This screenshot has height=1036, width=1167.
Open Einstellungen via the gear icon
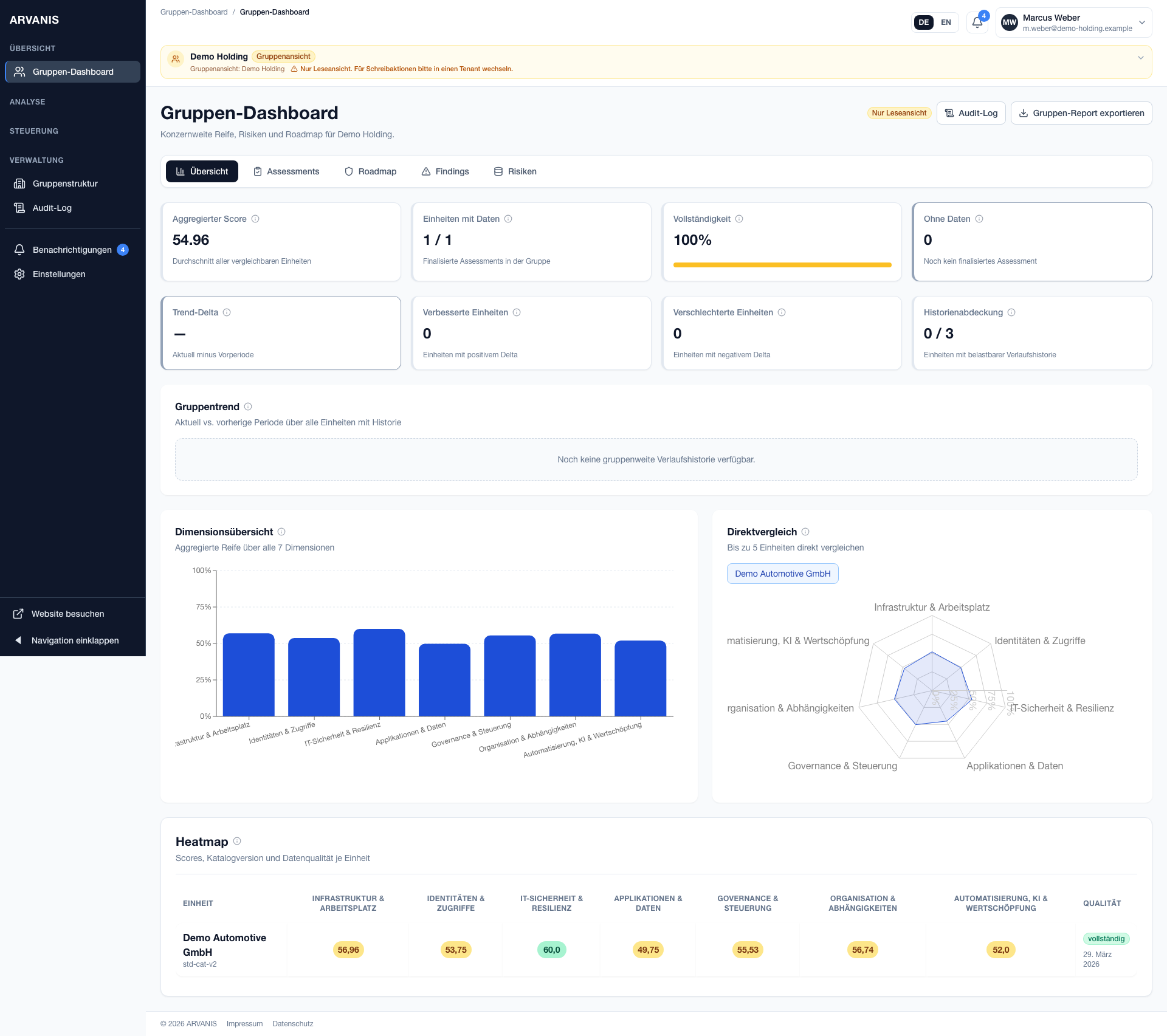(20, 273)
